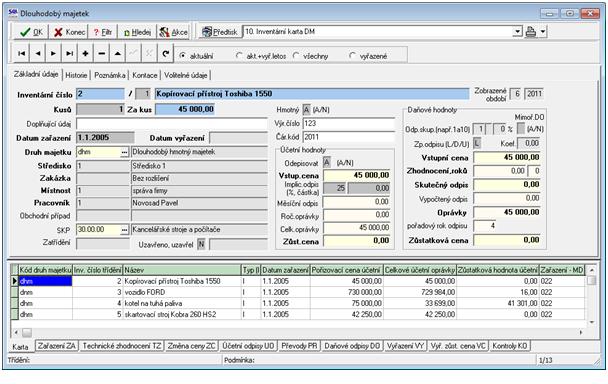Click the table horizontal scrollbar thumb
This screenshot has width=608, height=384.
pyautogui.click(x=26, y=332)
